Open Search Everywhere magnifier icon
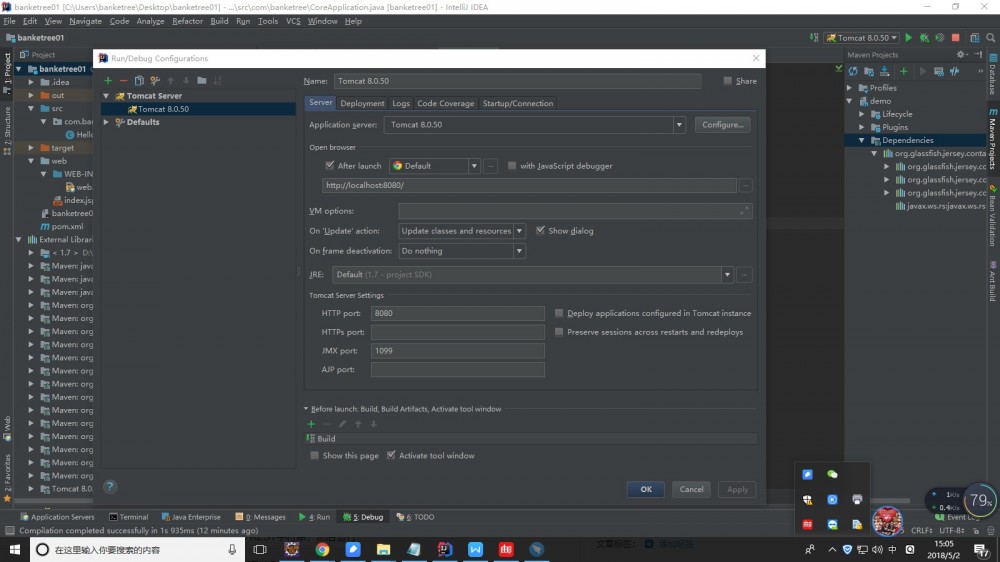This screenshot has height=562, width=1000. [x=990, y=38]
